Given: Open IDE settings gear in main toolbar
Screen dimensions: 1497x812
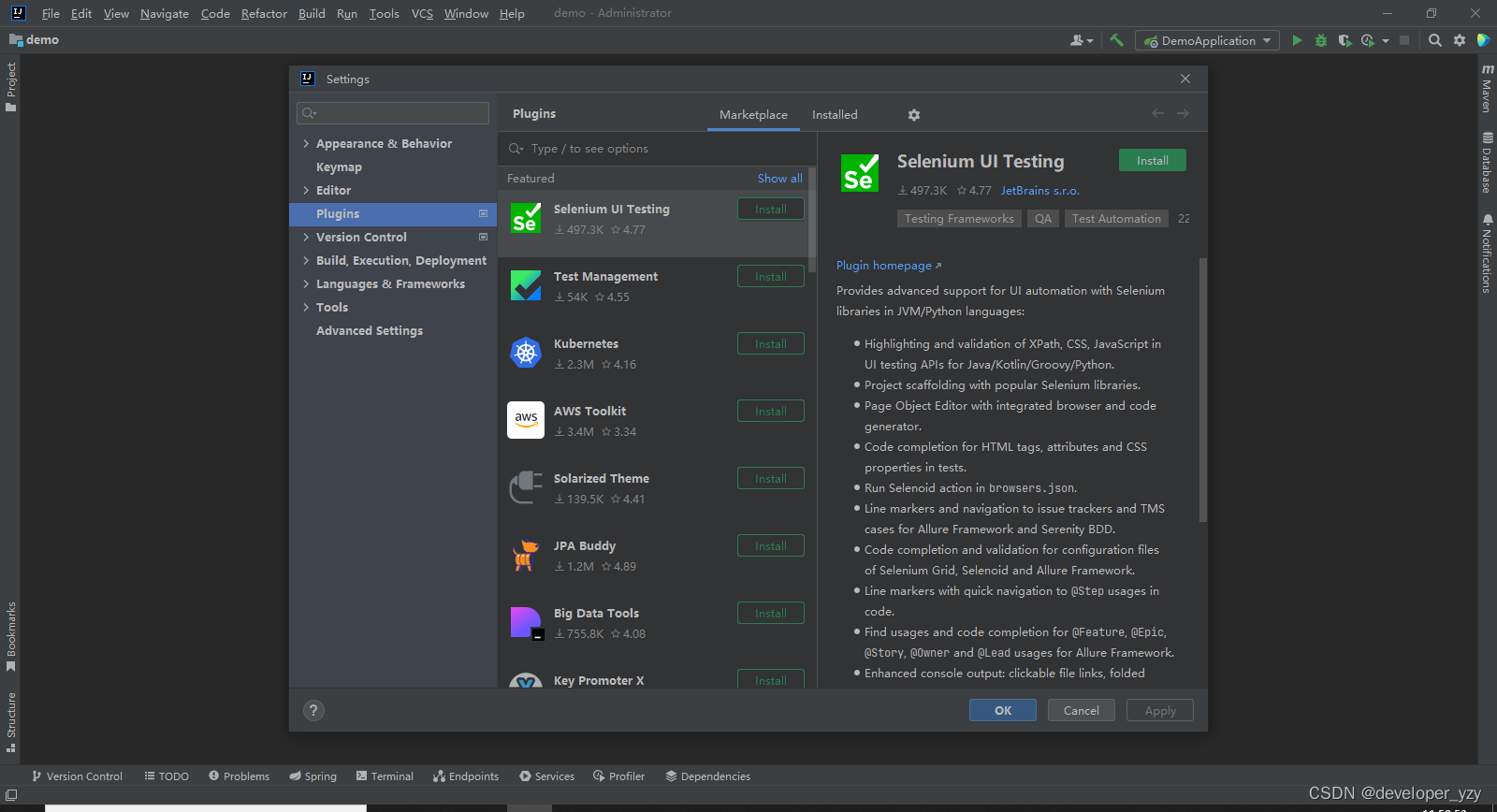Looking at the screenshot, I should 1460,40.
